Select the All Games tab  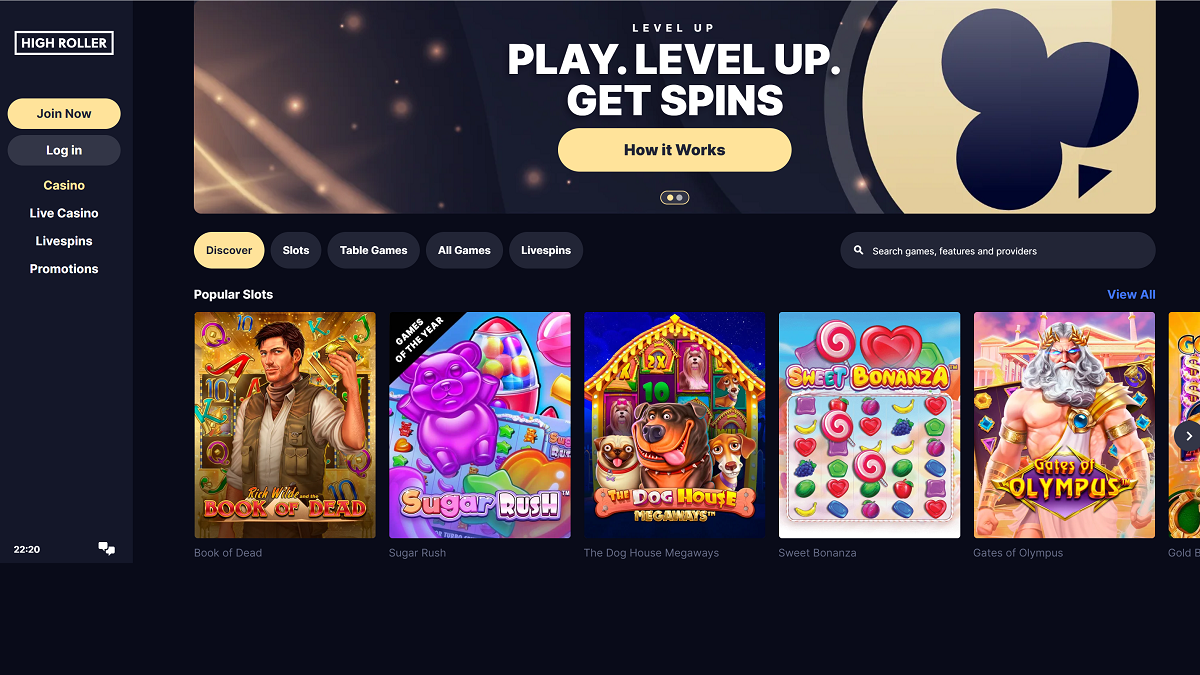click(x=464, y=250)
